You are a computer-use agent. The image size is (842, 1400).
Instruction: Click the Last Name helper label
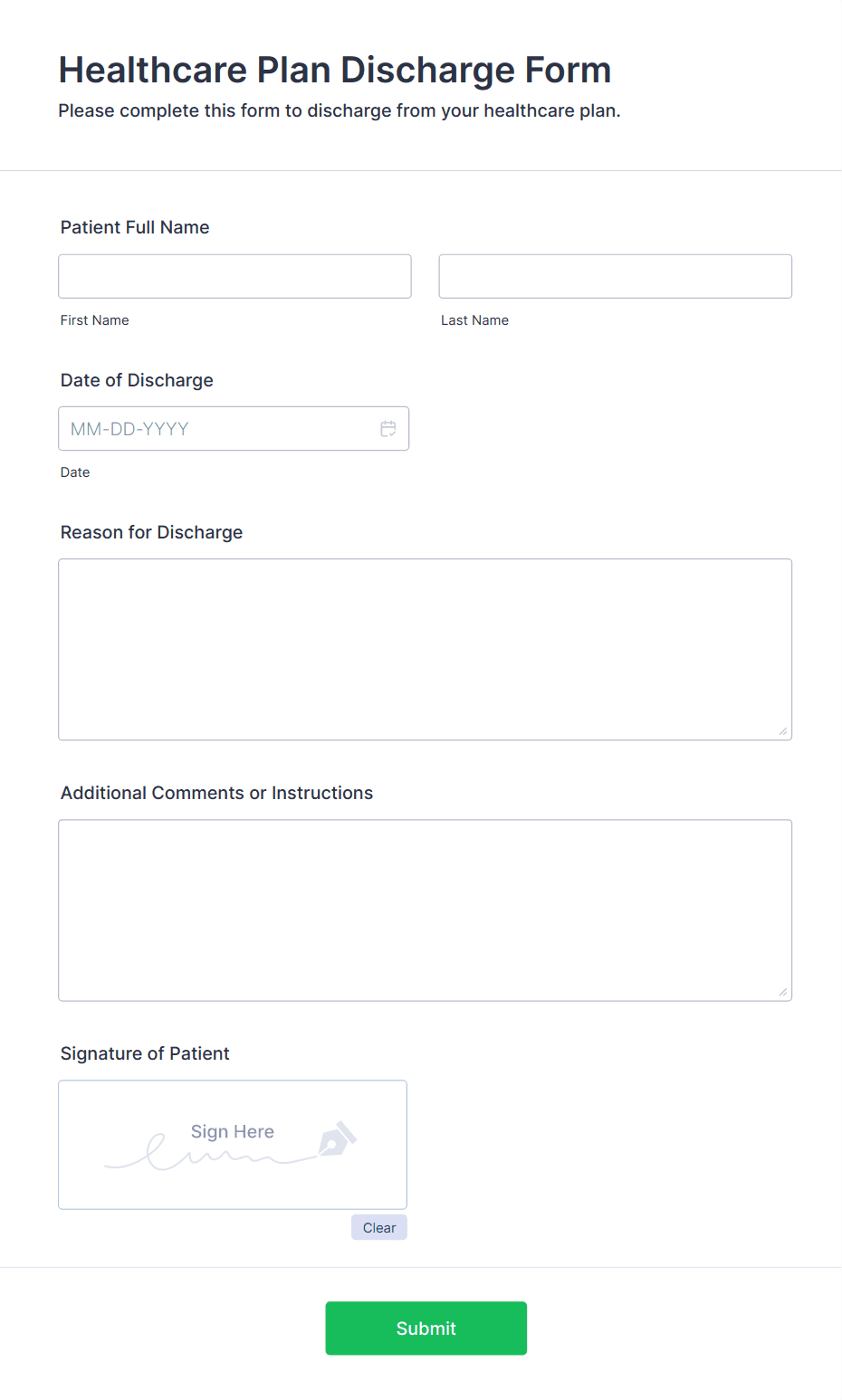[474, 319]
